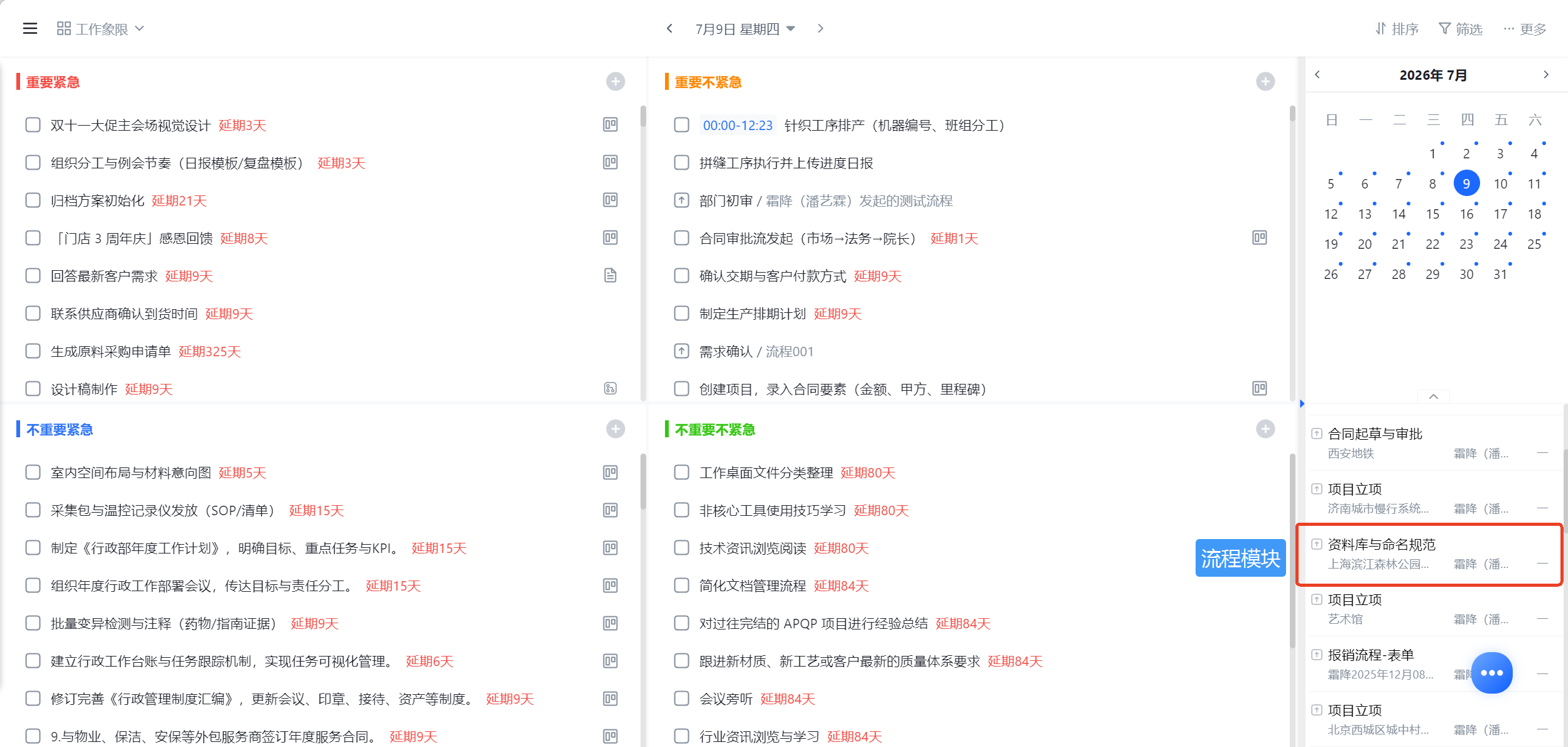Check 拼缝工序执行并上传进度日报 task
The image size is (1568, 747).
pos(681,163)
